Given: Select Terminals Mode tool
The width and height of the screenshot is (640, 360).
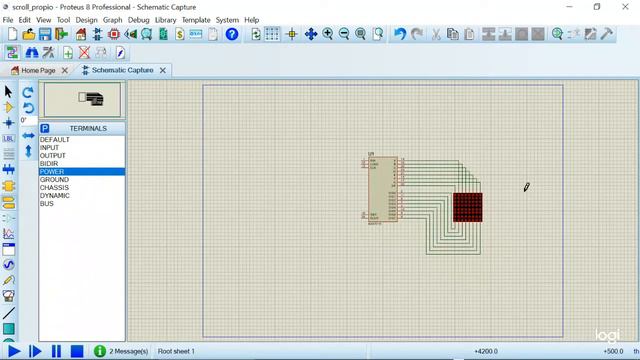Looking at the screenshot, I should point(8,202).
